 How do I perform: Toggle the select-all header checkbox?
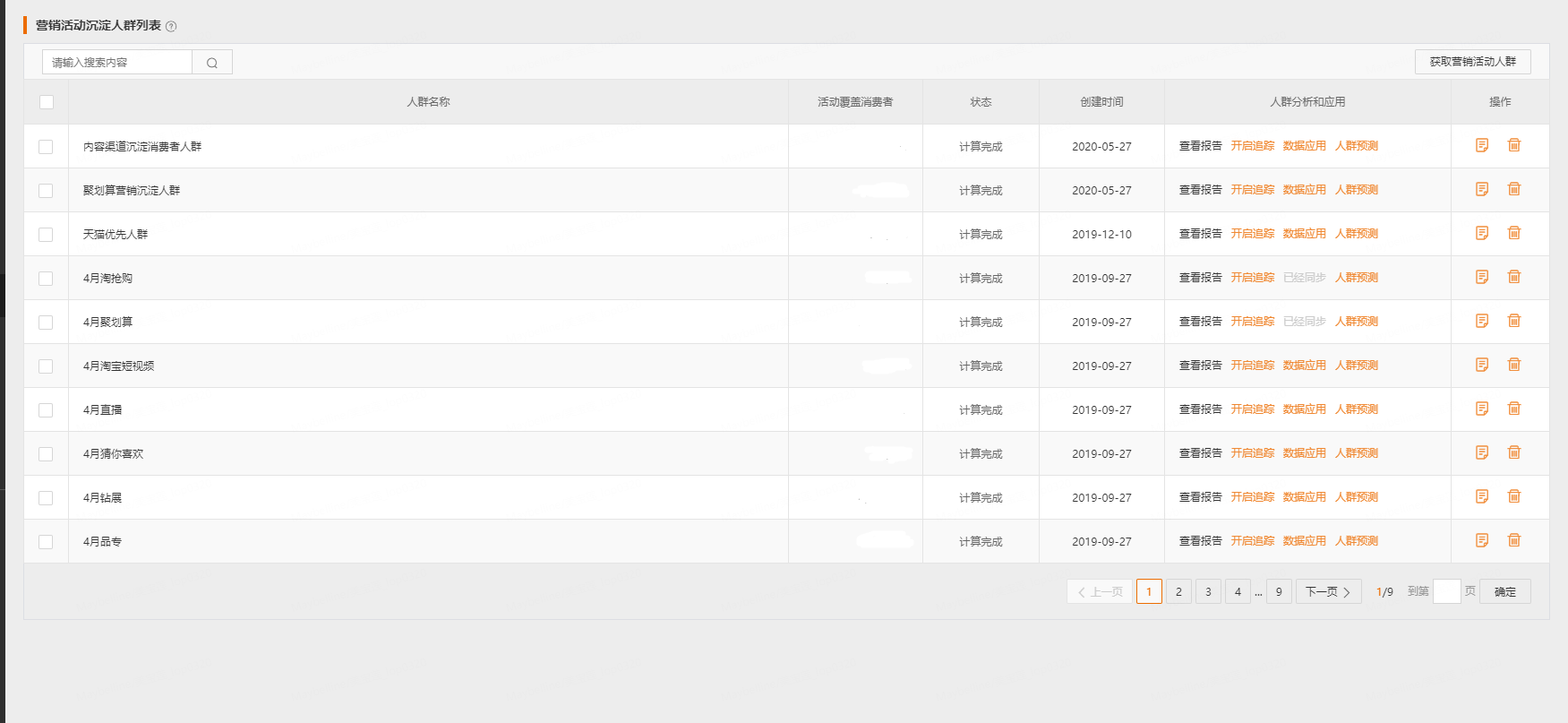(47, 102)
